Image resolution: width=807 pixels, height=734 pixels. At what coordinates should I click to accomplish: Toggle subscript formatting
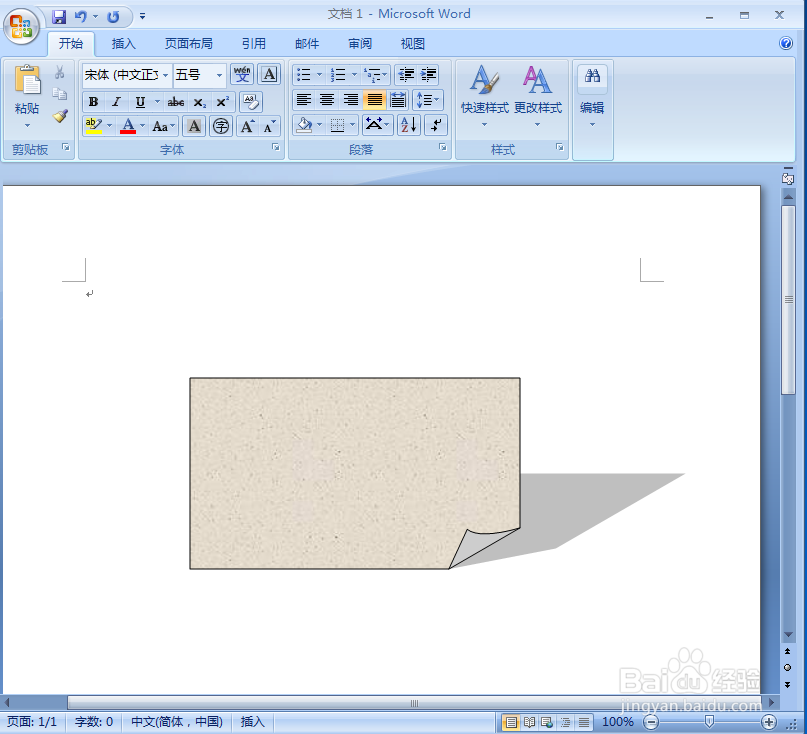point(199,101)
